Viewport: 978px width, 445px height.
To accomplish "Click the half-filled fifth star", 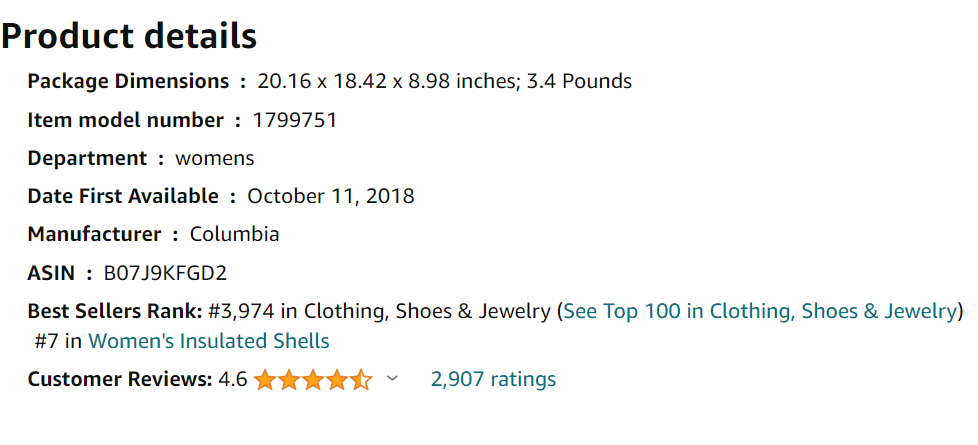I will click(361, 379).
